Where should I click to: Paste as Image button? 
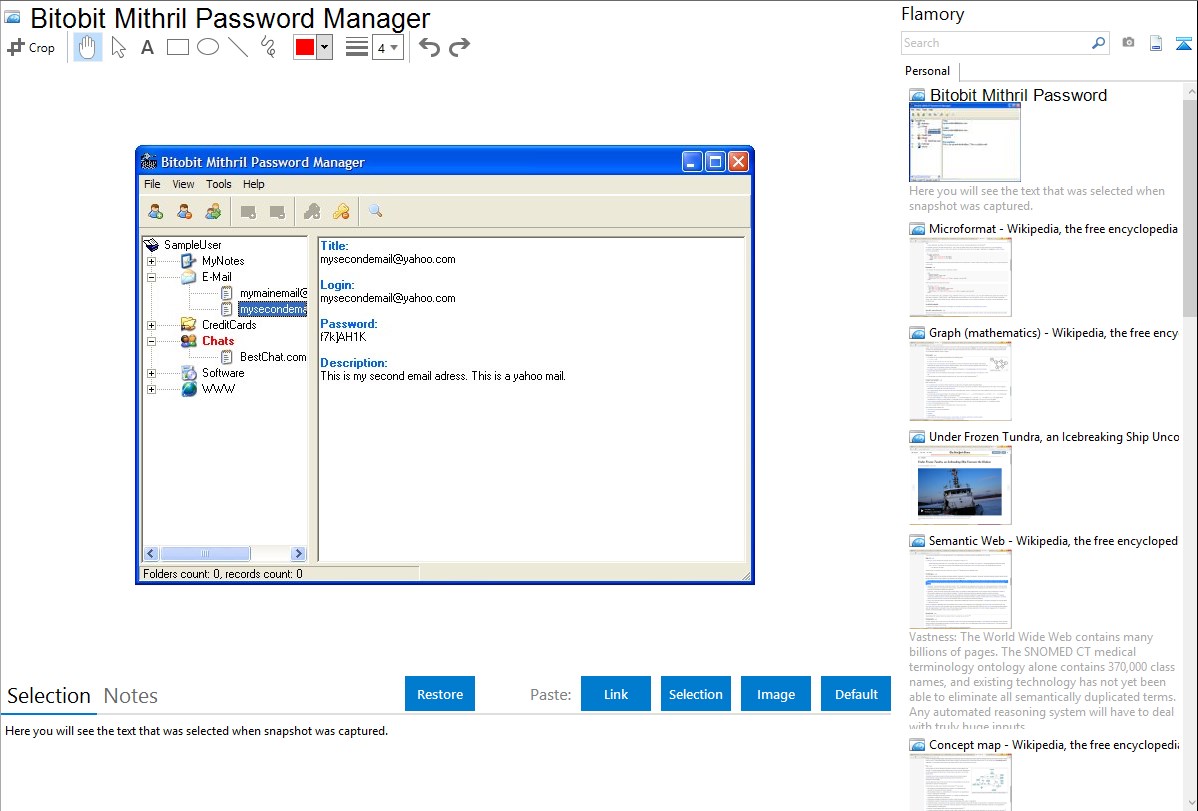point(776,694)
